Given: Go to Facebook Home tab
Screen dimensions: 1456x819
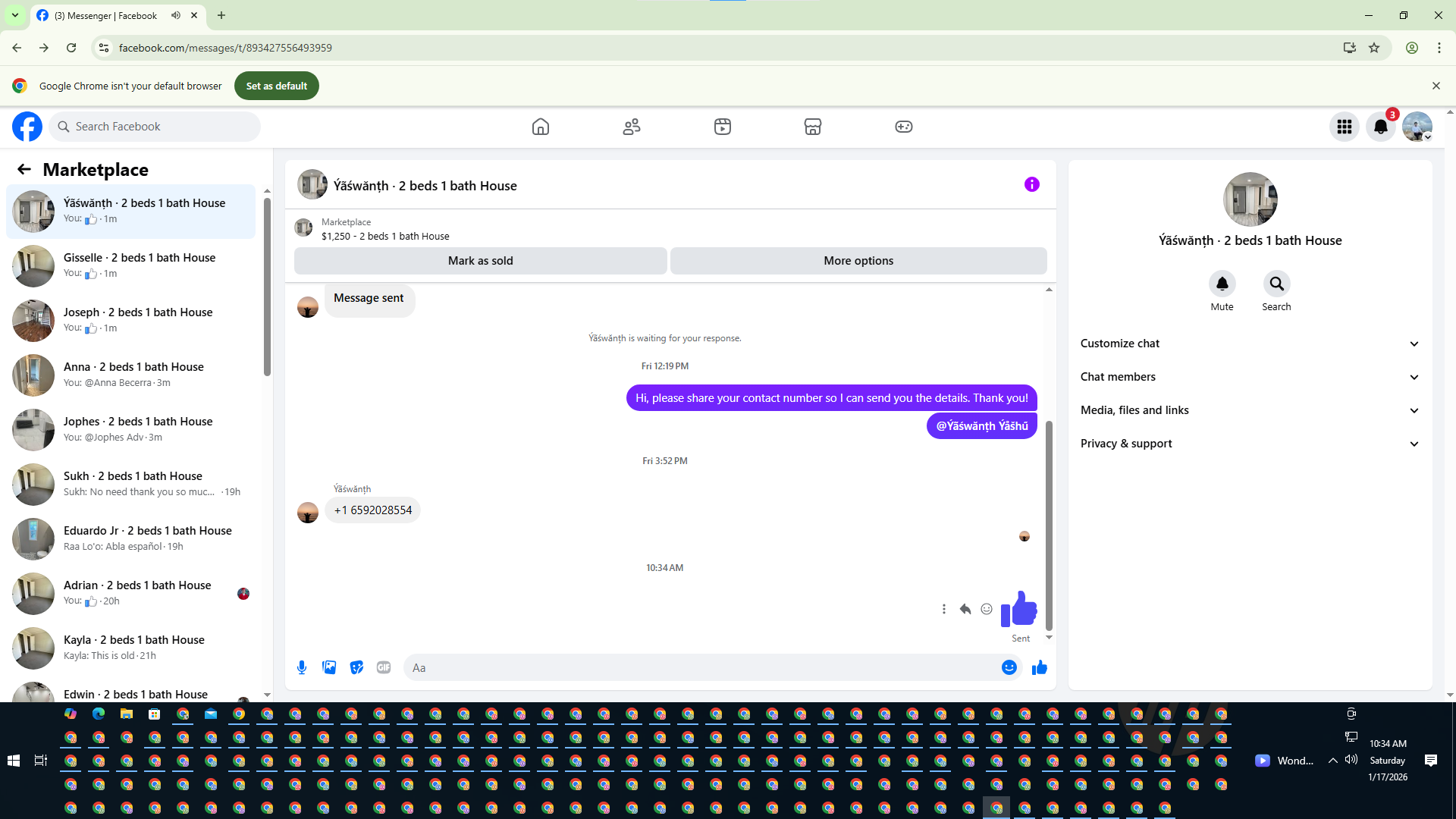Looking at the screenshot, I should (540, 127).
